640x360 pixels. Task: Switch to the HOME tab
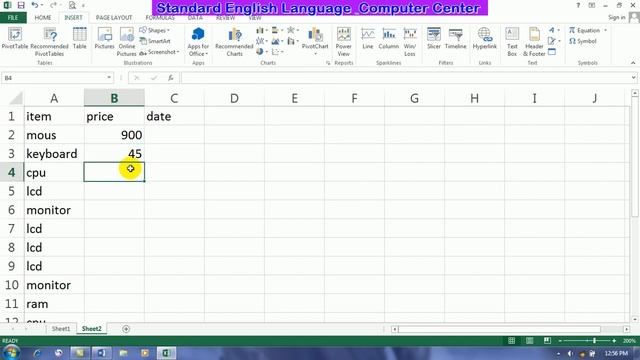[43, 18]
